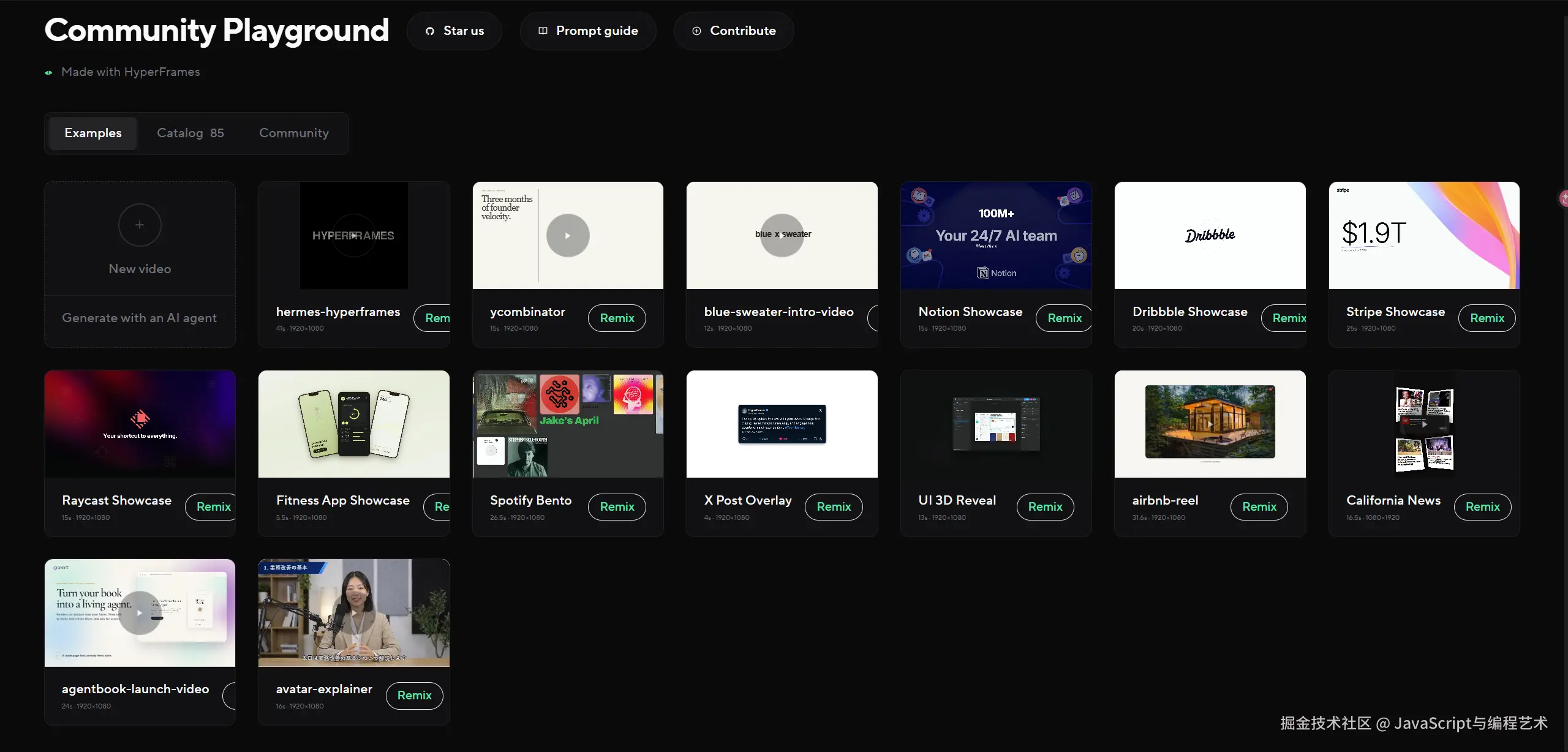1568x752 pixels.
Task: Open the airbnb-reel cabin thumbnail
Action: pyautogui.click(x=1210, y=424)
